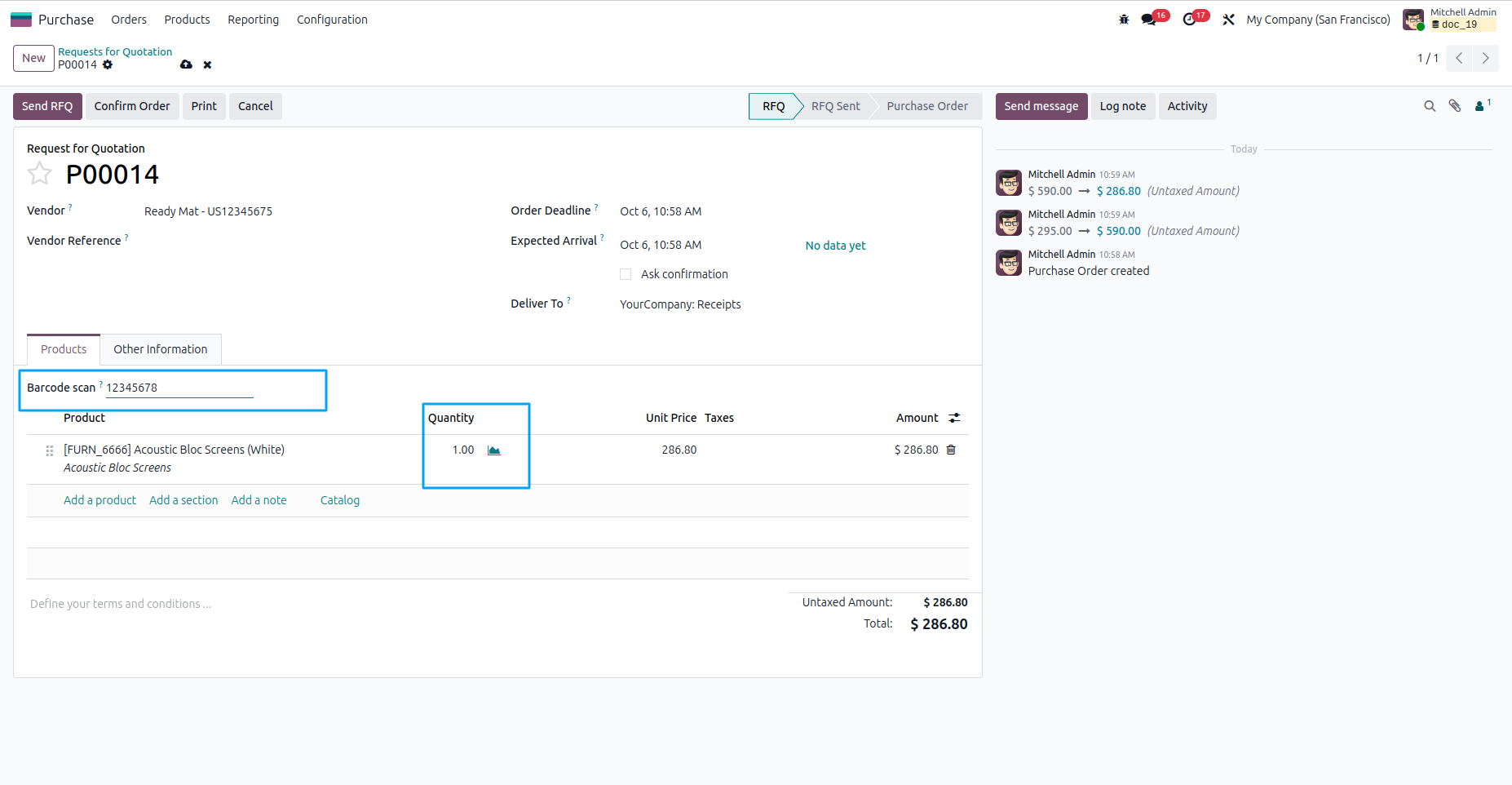Screen dimensions: 1512x785
Task: Click the favorite star next to P00014
Action: coord(39,174)
